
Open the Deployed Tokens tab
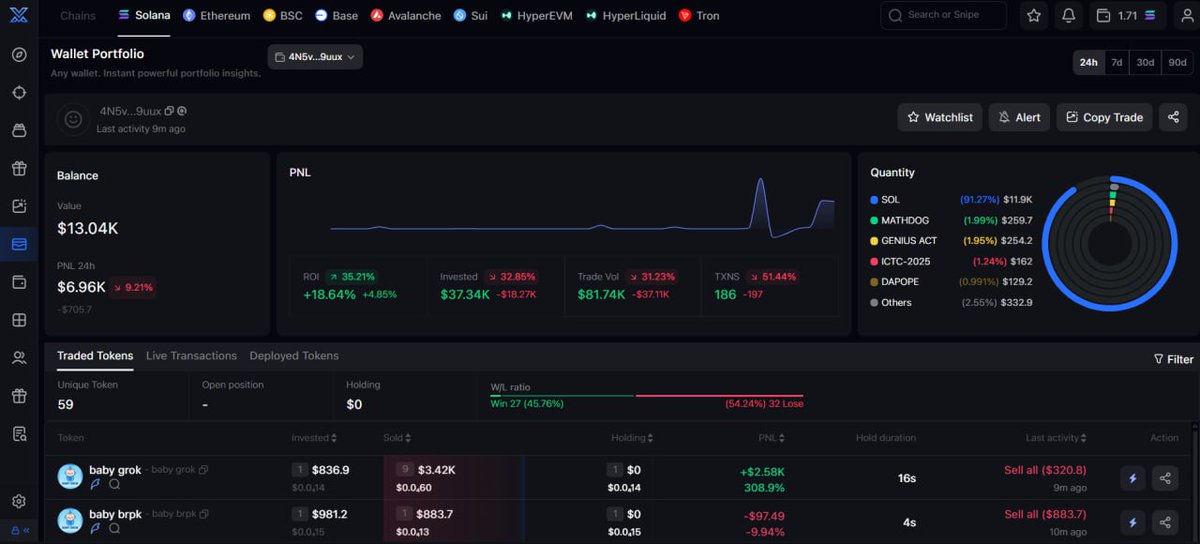(x=294, y=356)
